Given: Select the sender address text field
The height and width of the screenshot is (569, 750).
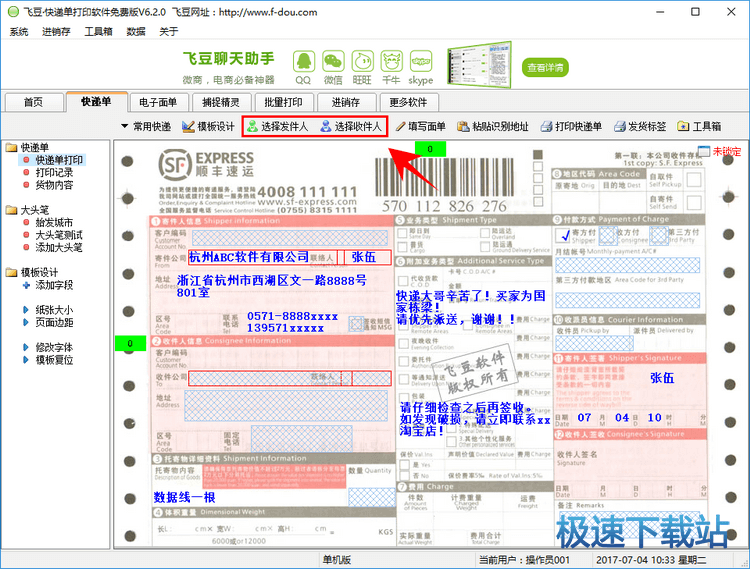Looking at the screenshot, I should (x=272, y=286).
